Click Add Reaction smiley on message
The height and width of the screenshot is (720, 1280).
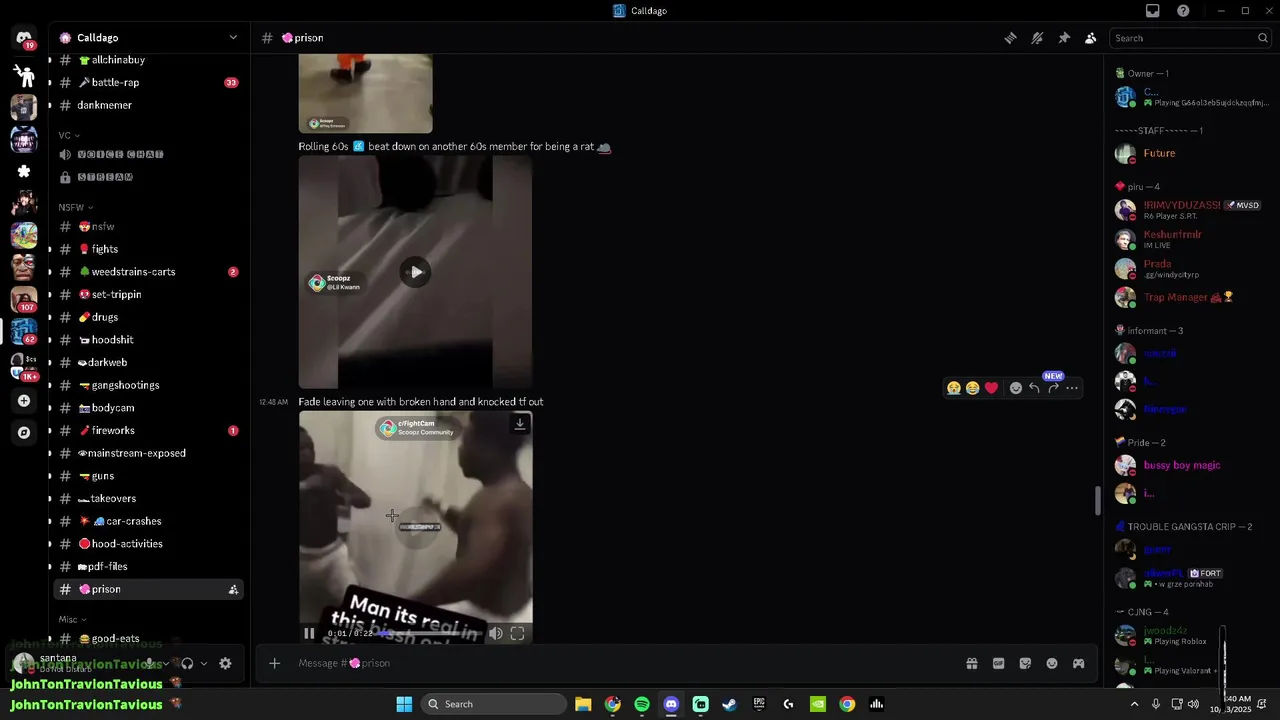point(1016,388)
